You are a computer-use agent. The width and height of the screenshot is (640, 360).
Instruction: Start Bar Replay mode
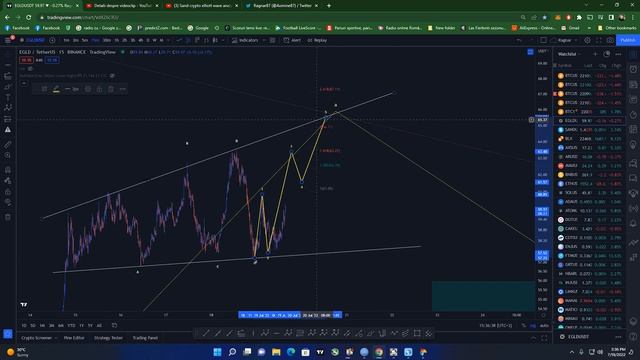[317, 40]
